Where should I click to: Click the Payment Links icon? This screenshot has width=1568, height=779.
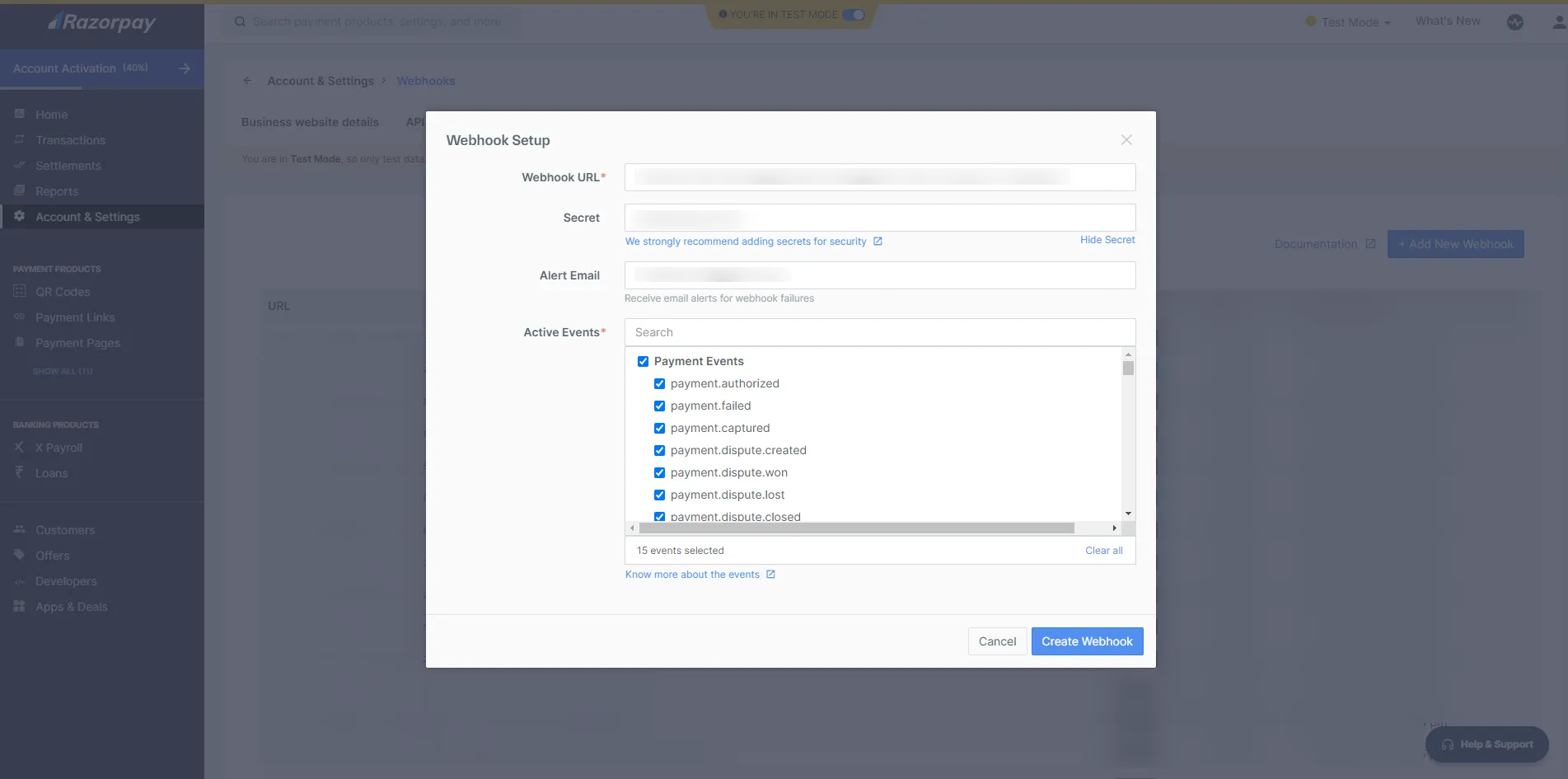pyautogui.click(x=20, y=317)
